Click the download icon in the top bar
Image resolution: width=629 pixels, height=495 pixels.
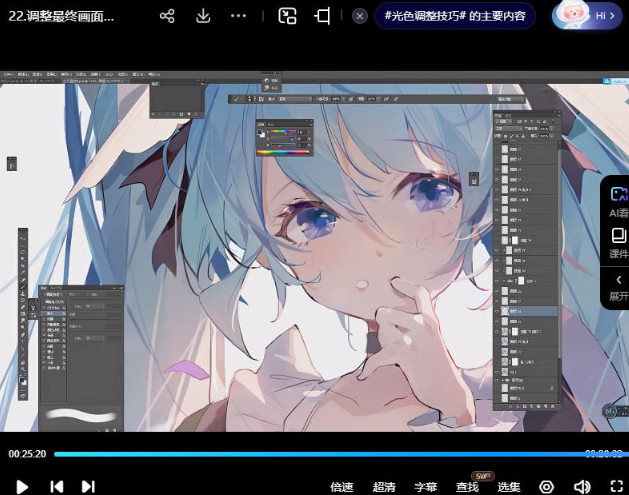(203, 16)
